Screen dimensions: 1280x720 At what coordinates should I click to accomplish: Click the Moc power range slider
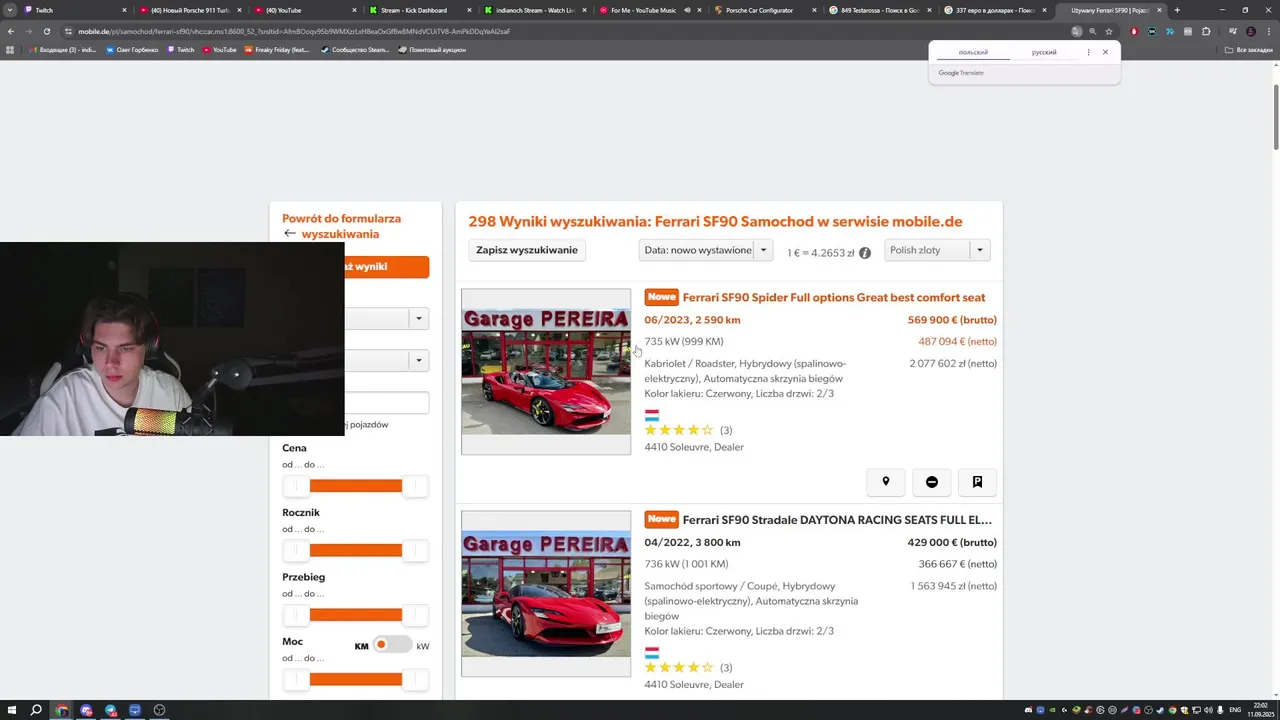[x=355, y=680]
